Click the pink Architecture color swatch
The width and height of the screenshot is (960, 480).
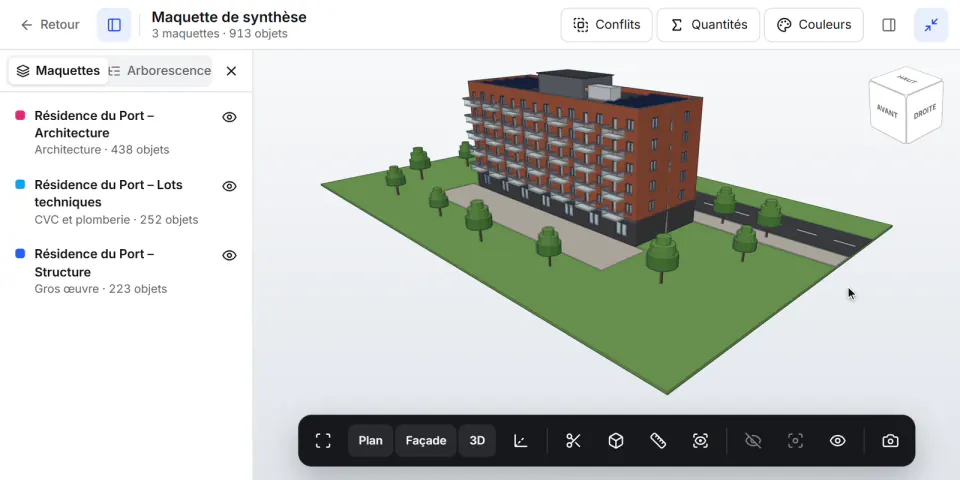20,115
